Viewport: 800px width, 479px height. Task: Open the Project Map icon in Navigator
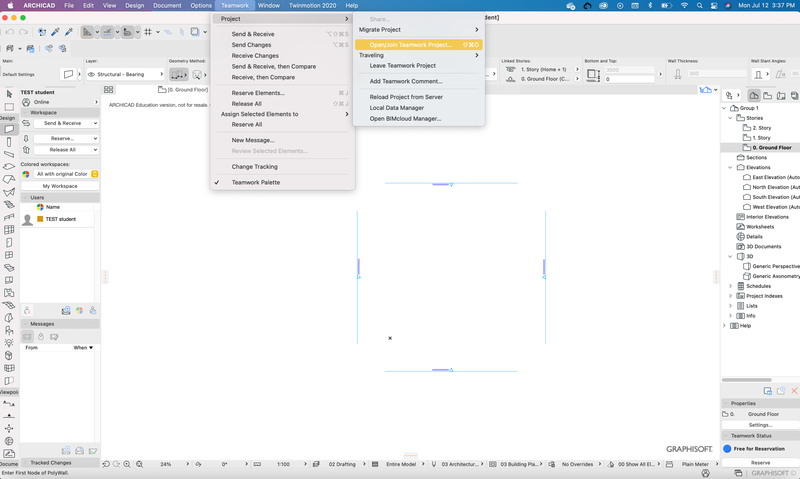[x=754, y=95]
